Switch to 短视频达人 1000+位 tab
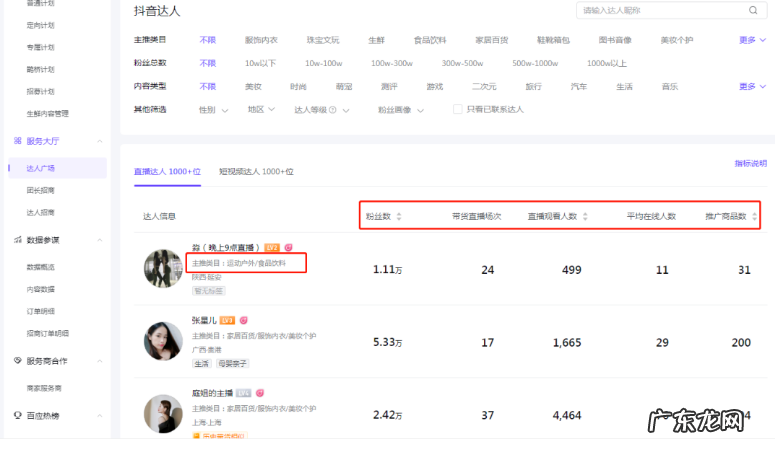This screenshot has height=450, width=782. click(x=256, y=172)
